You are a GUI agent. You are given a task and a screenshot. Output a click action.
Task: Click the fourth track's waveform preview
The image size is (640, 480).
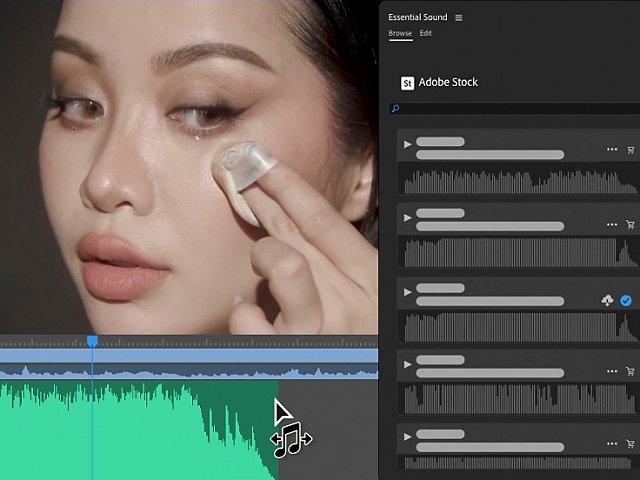519,399
